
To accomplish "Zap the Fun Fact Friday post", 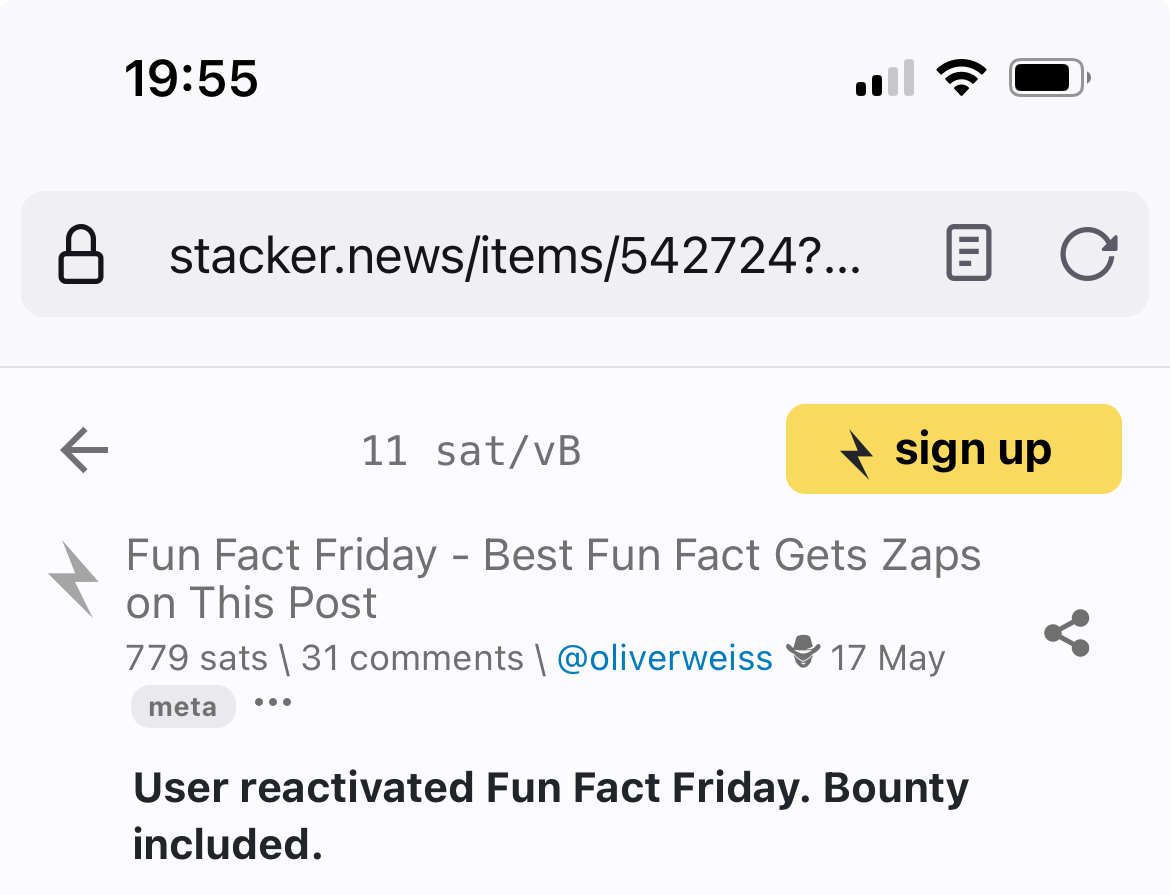I will 75,578.
